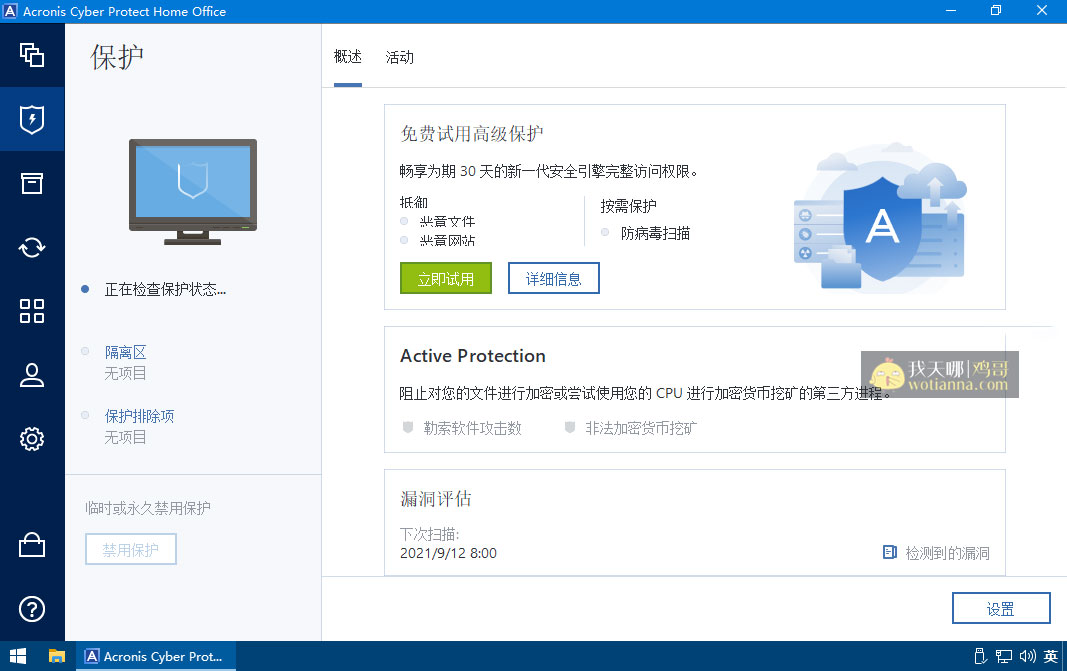The width and height of the screenshot is (1067, 671).
Task: Click the USB device tray icon
Action: (x=980, y=656)
